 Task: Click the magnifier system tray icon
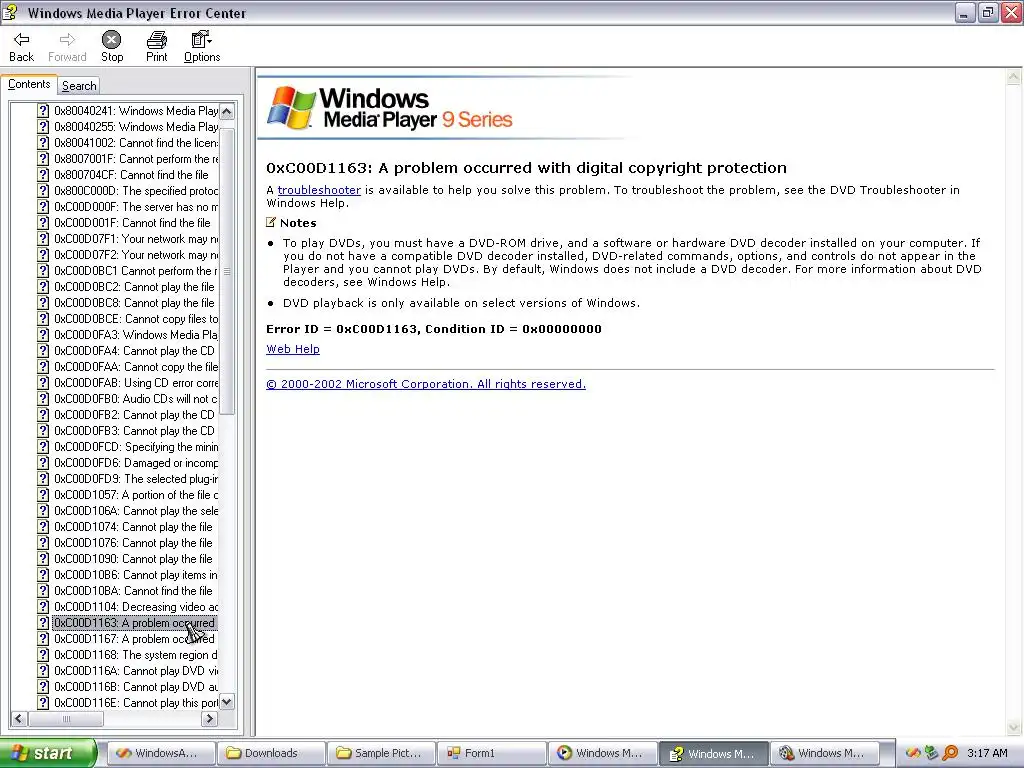point(950,753)
